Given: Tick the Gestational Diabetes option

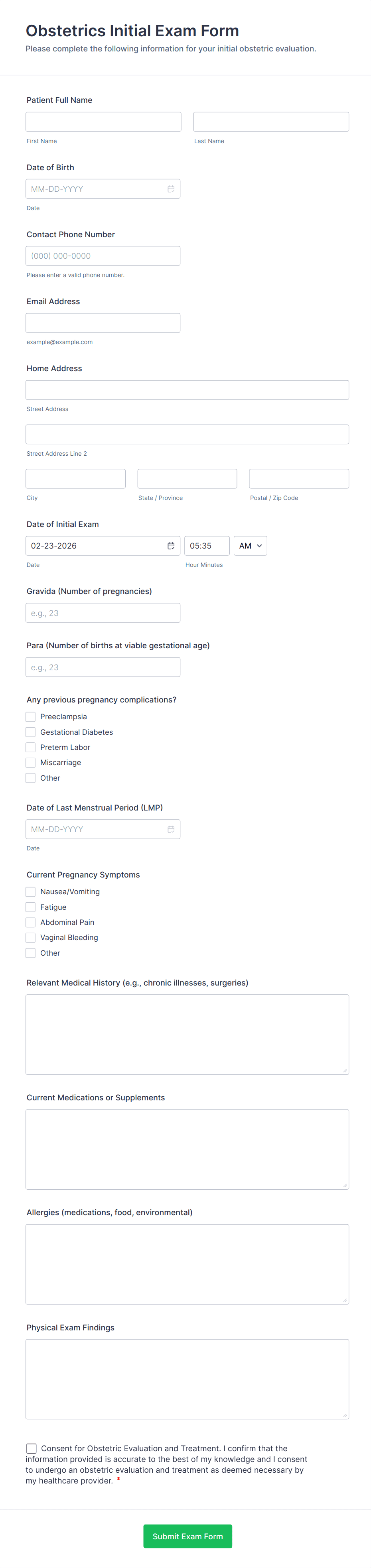Looking at the screenshot, I should [x=30, y=732].
